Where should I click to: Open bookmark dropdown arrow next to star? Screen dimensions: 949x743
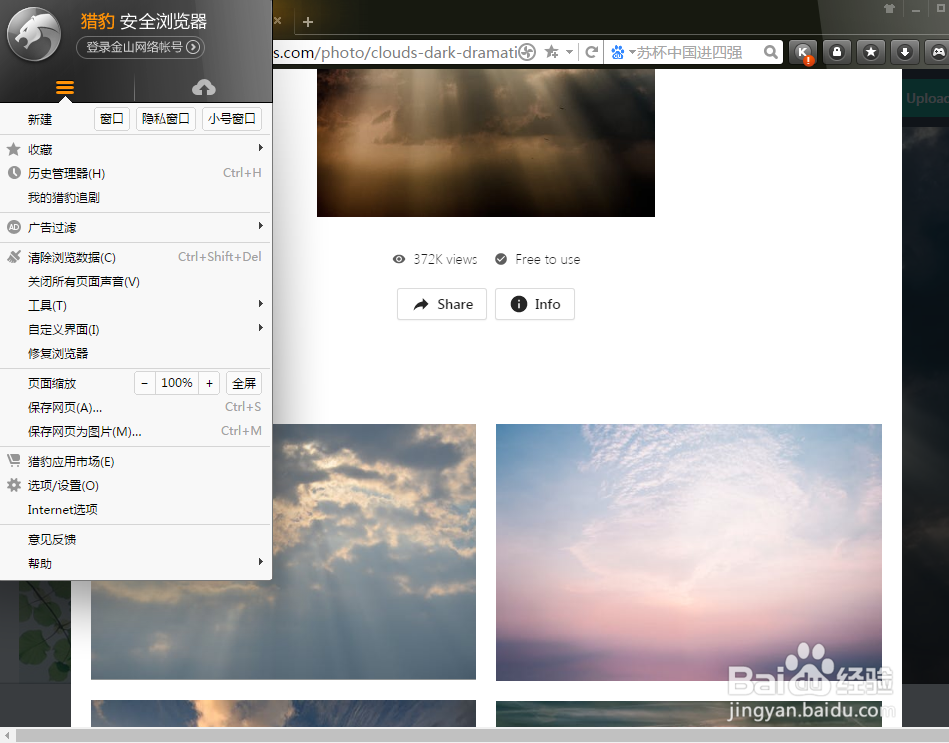570,53
